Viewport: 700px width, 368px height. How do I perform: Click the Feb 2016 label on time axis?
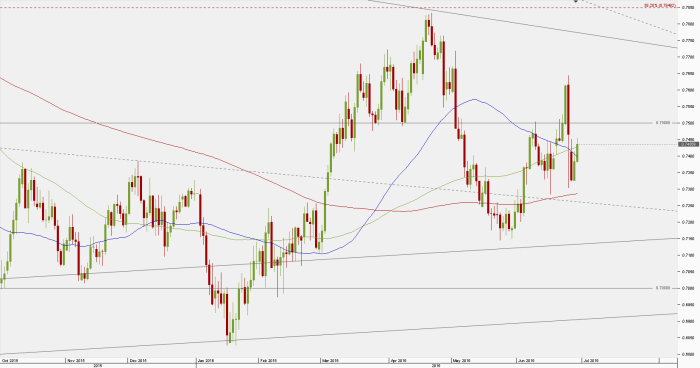coord(268,360)
